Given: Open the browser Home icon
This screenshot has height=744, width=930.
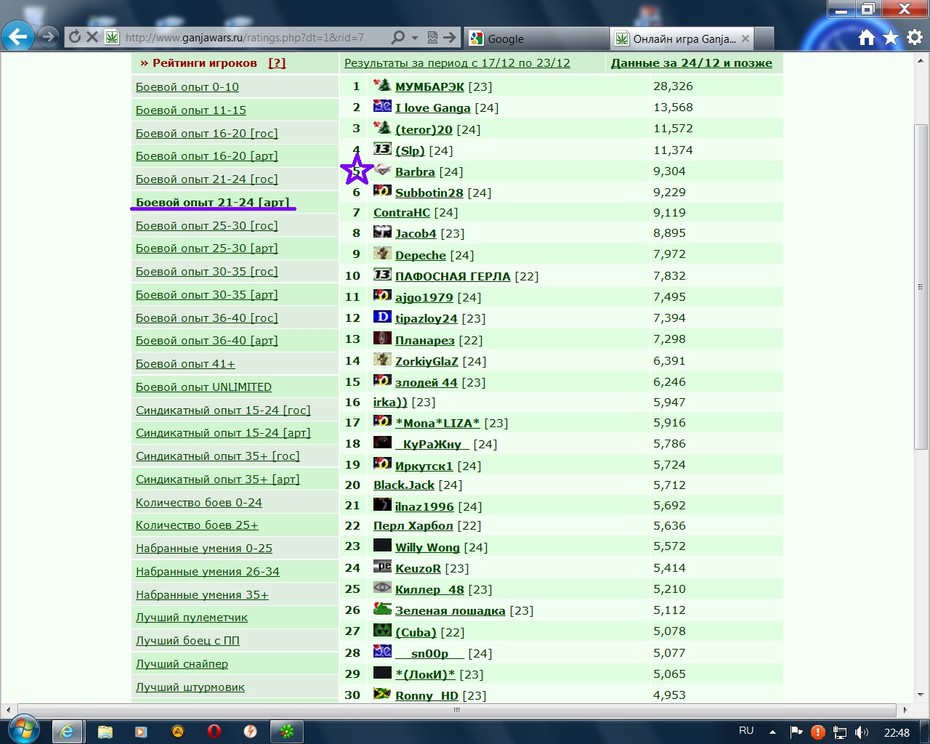Looking at the screenshot, I should 867,37.
